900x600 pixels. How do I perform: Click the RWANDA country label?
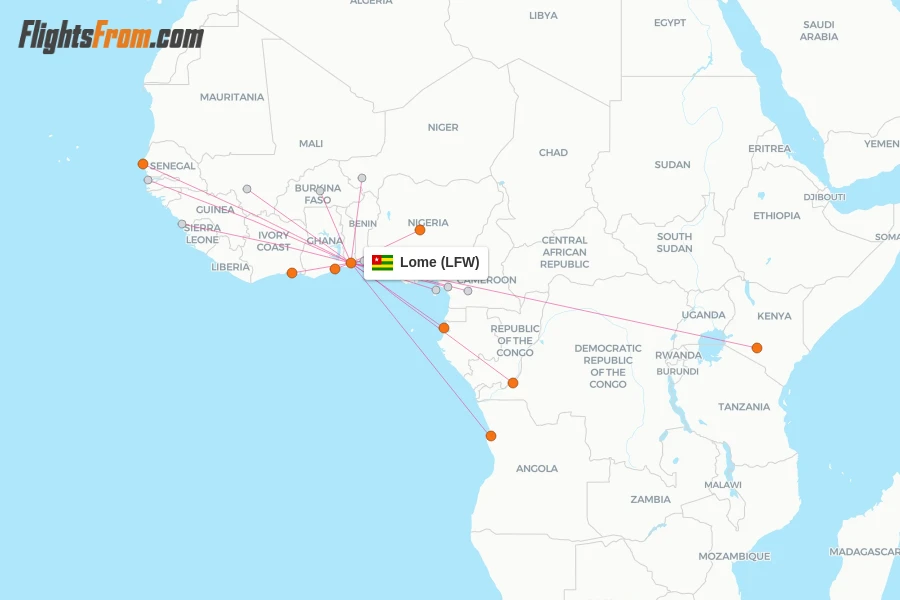click(678, 355)
